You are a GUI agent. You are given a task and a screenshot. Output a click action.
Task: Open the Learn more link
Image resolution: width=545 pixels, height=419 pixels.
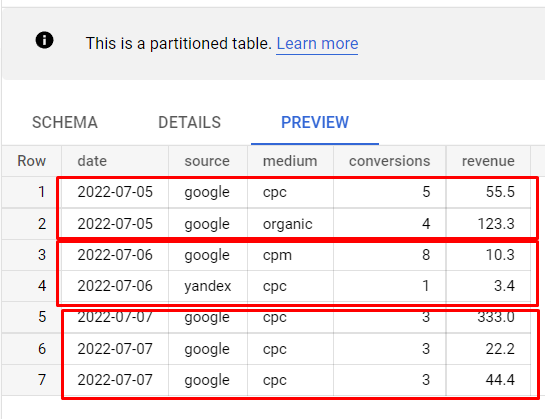point(317,43)
